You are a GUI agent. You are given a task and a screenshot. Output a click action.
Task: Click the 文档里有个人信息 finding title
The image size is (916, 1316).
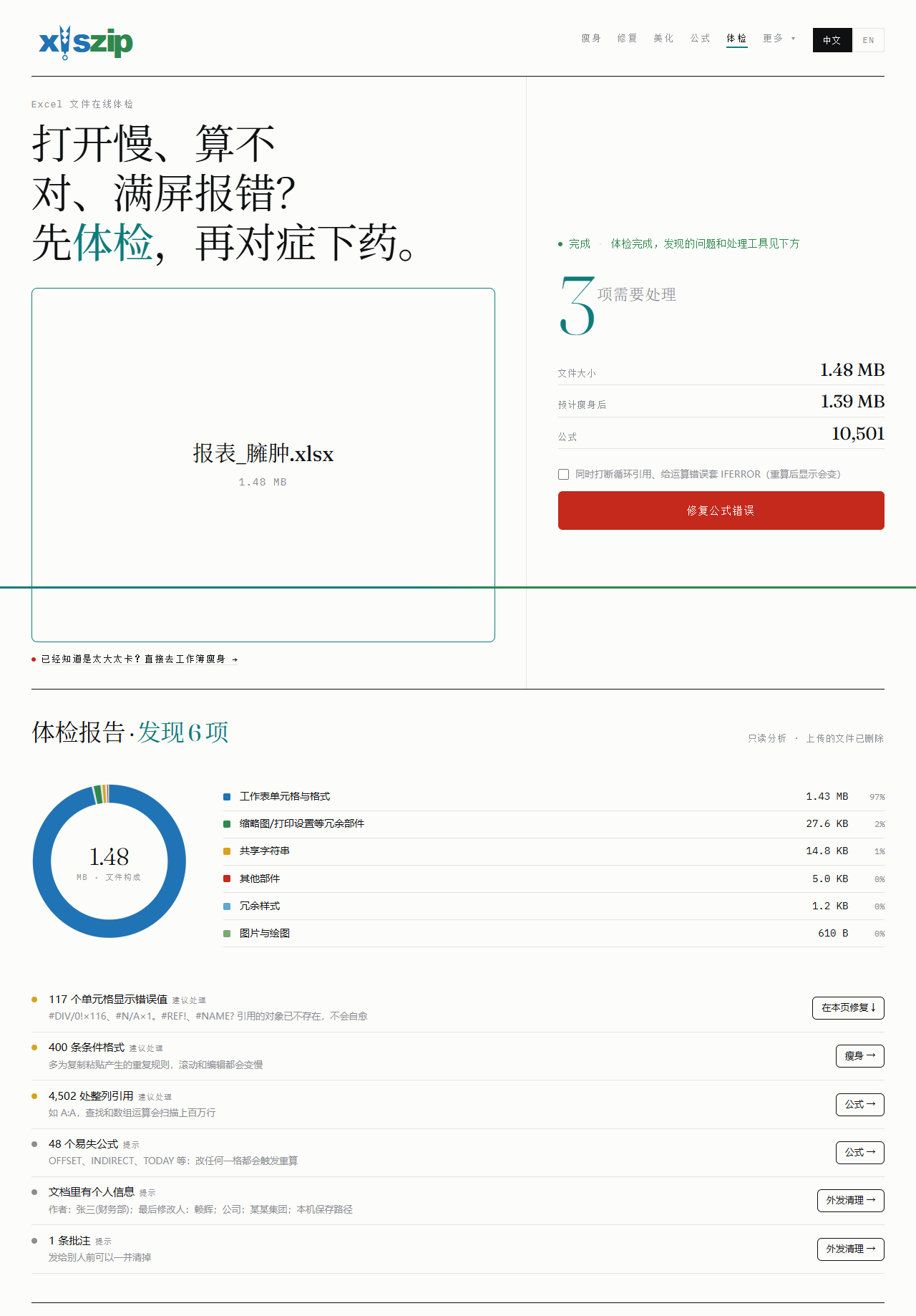92,1191
